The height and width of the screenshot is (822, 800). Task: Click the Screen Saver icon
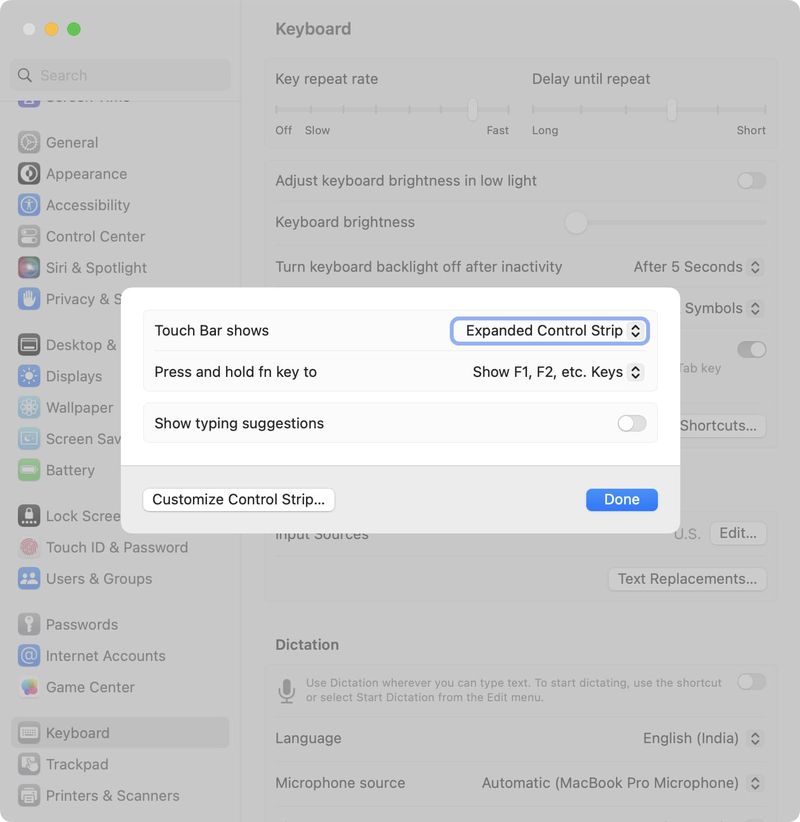[29, 439]
